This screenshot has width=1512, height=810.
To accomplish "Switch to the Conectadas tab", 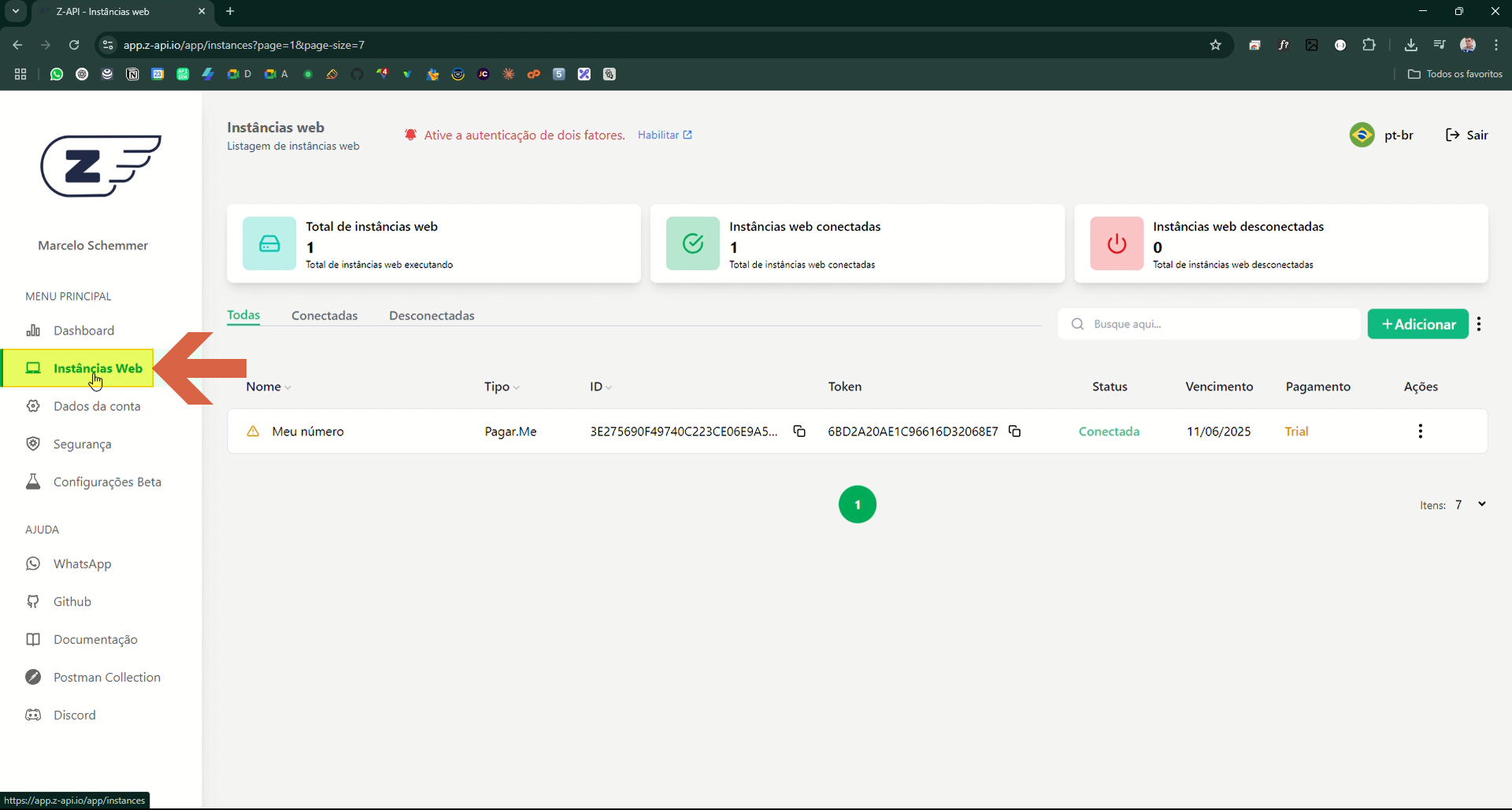I will (324, 316).
